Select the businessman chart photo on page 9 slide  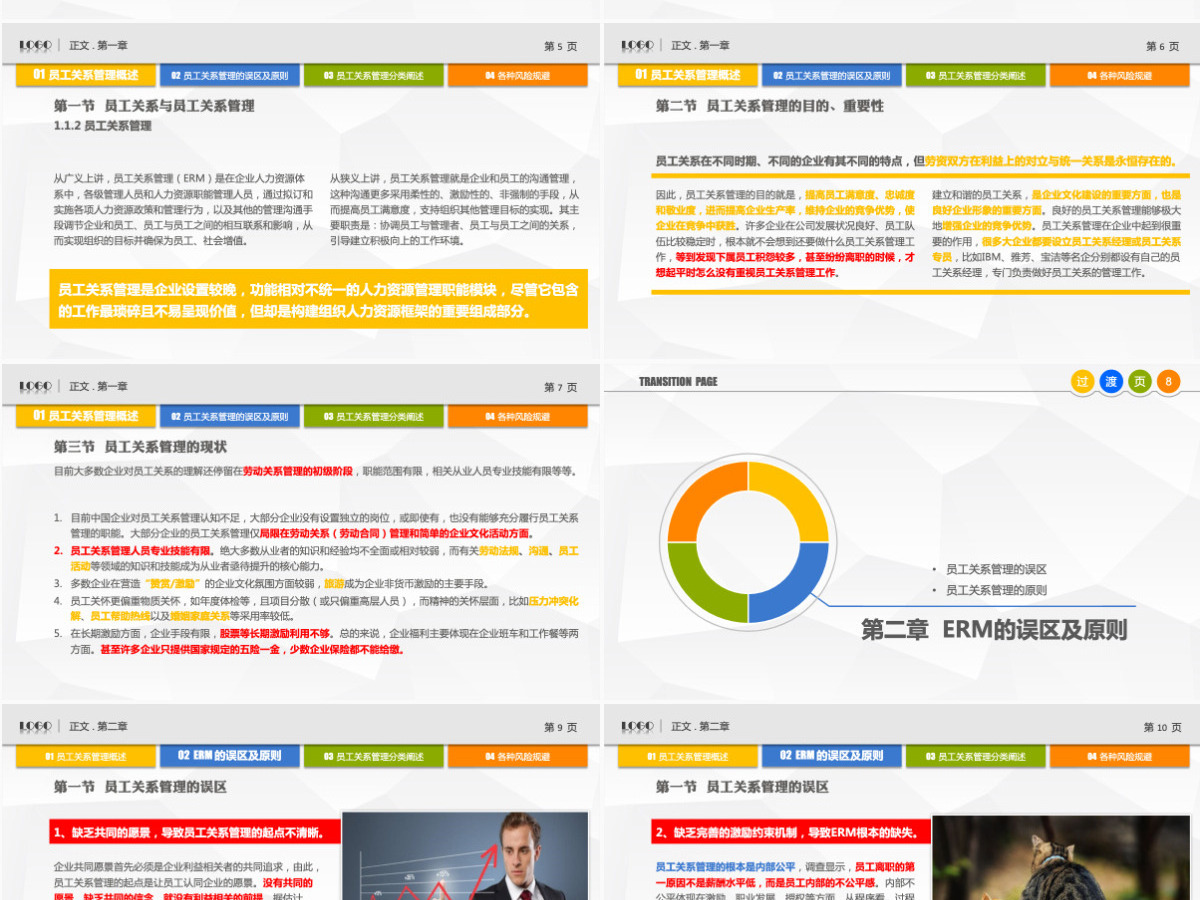click(465, 856)
